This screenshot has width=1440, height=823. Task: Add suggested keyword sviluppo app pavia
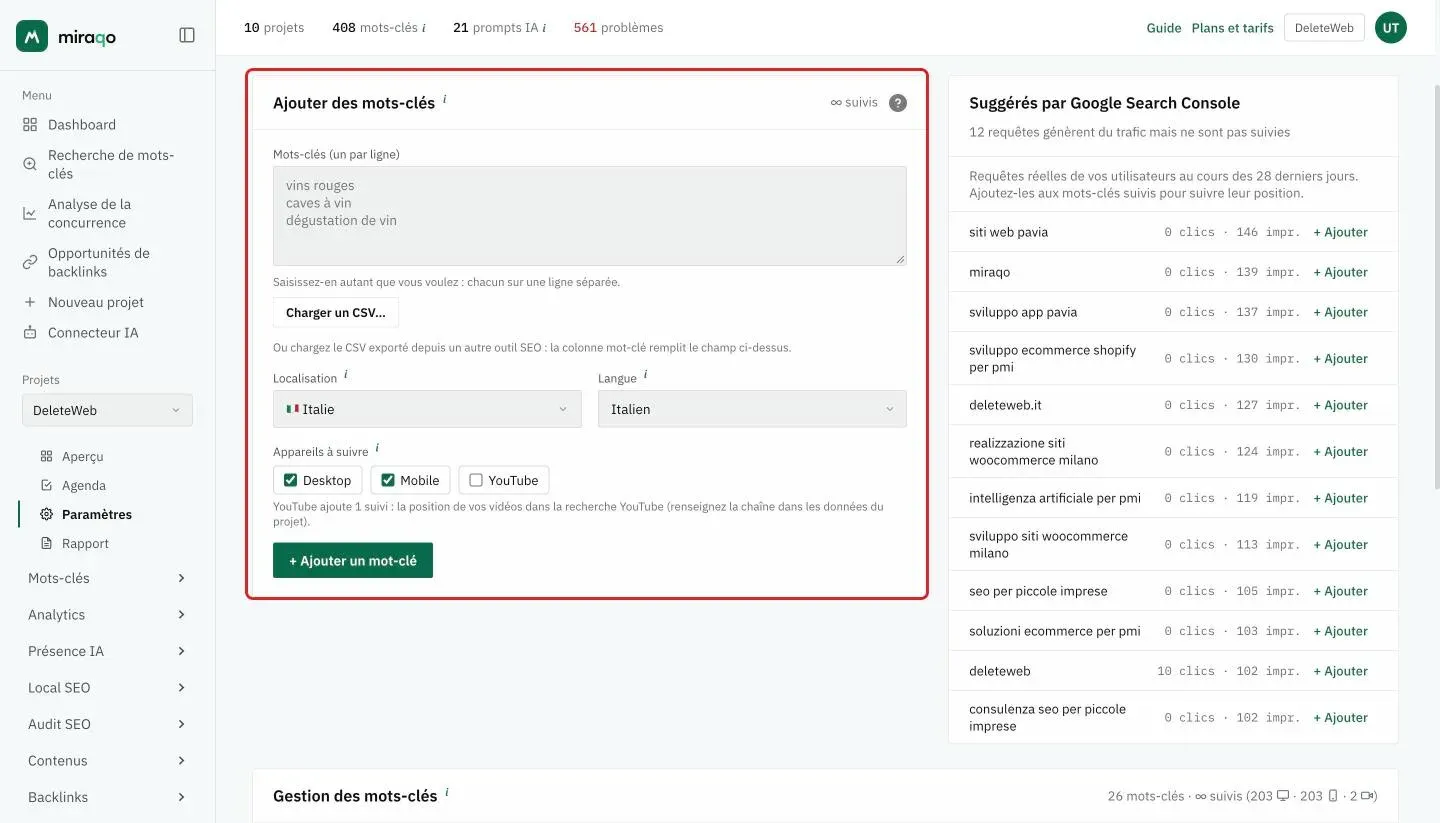click(x=1340, y=312)
